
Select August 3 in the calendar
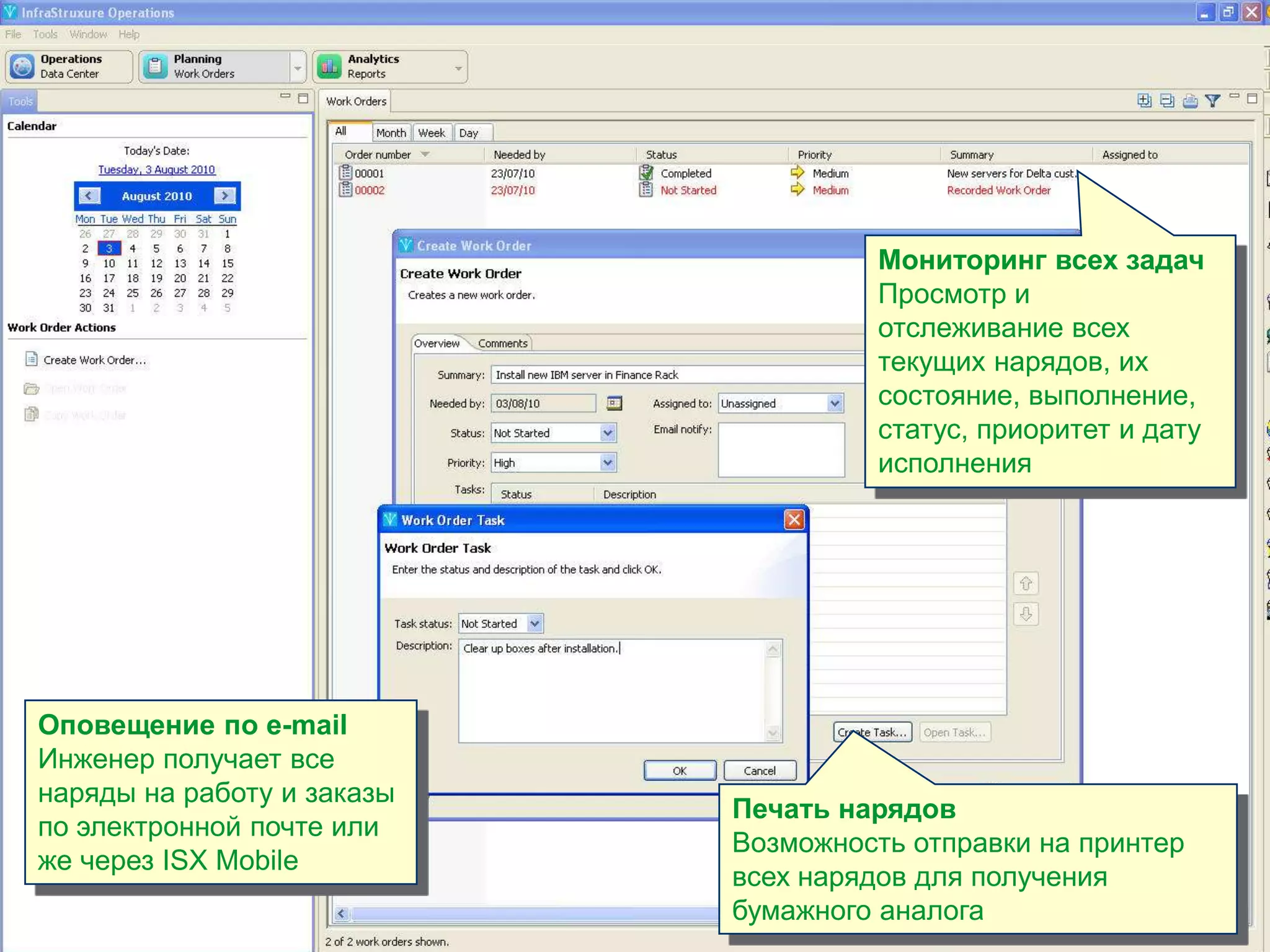click(x=109, y=249)
